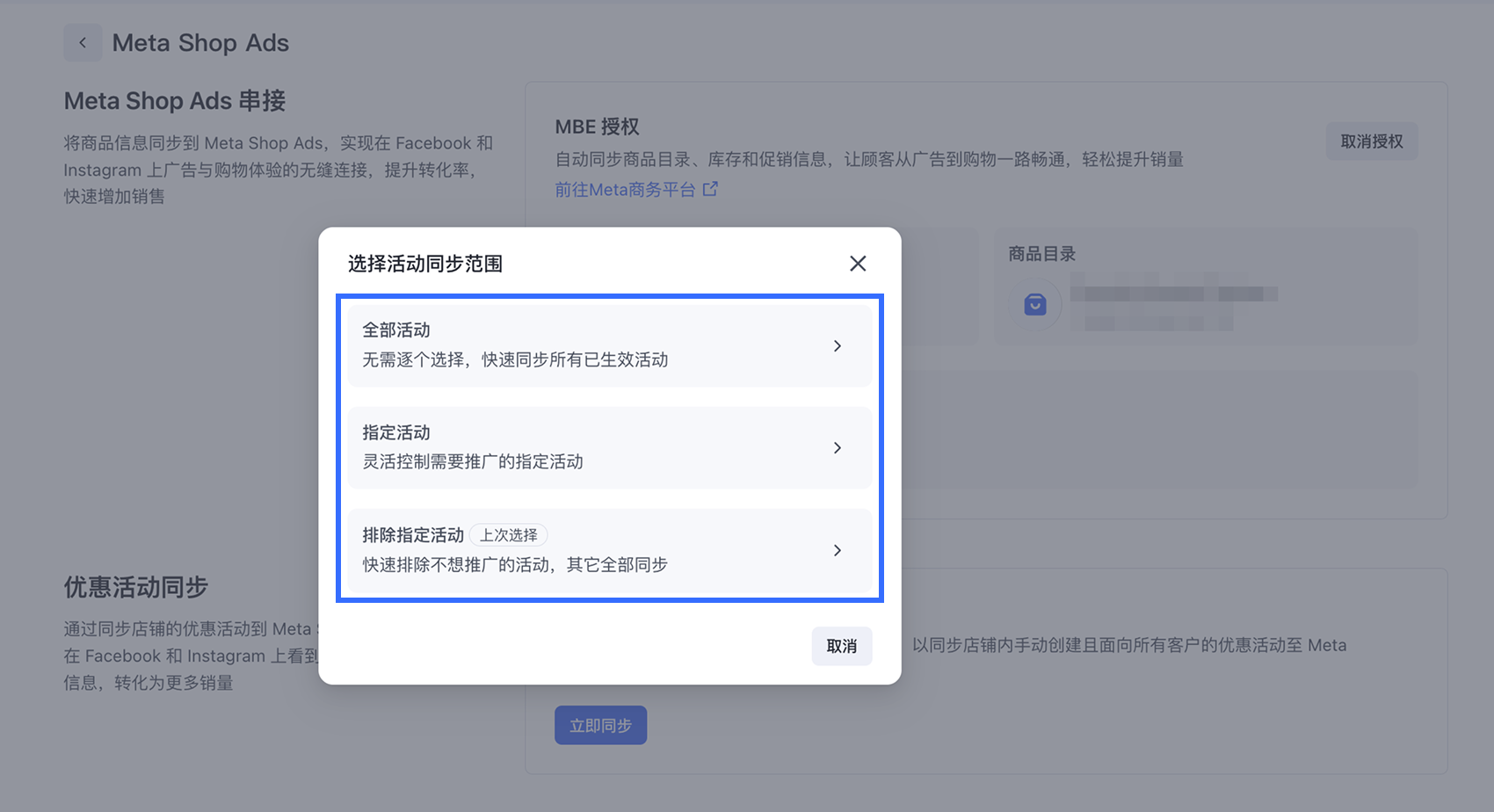Click the 快速排除不想推广的活动，其它全部同步 description
Screen dimensions: 1494x812
pyautogui.click(x=515, y=564)
